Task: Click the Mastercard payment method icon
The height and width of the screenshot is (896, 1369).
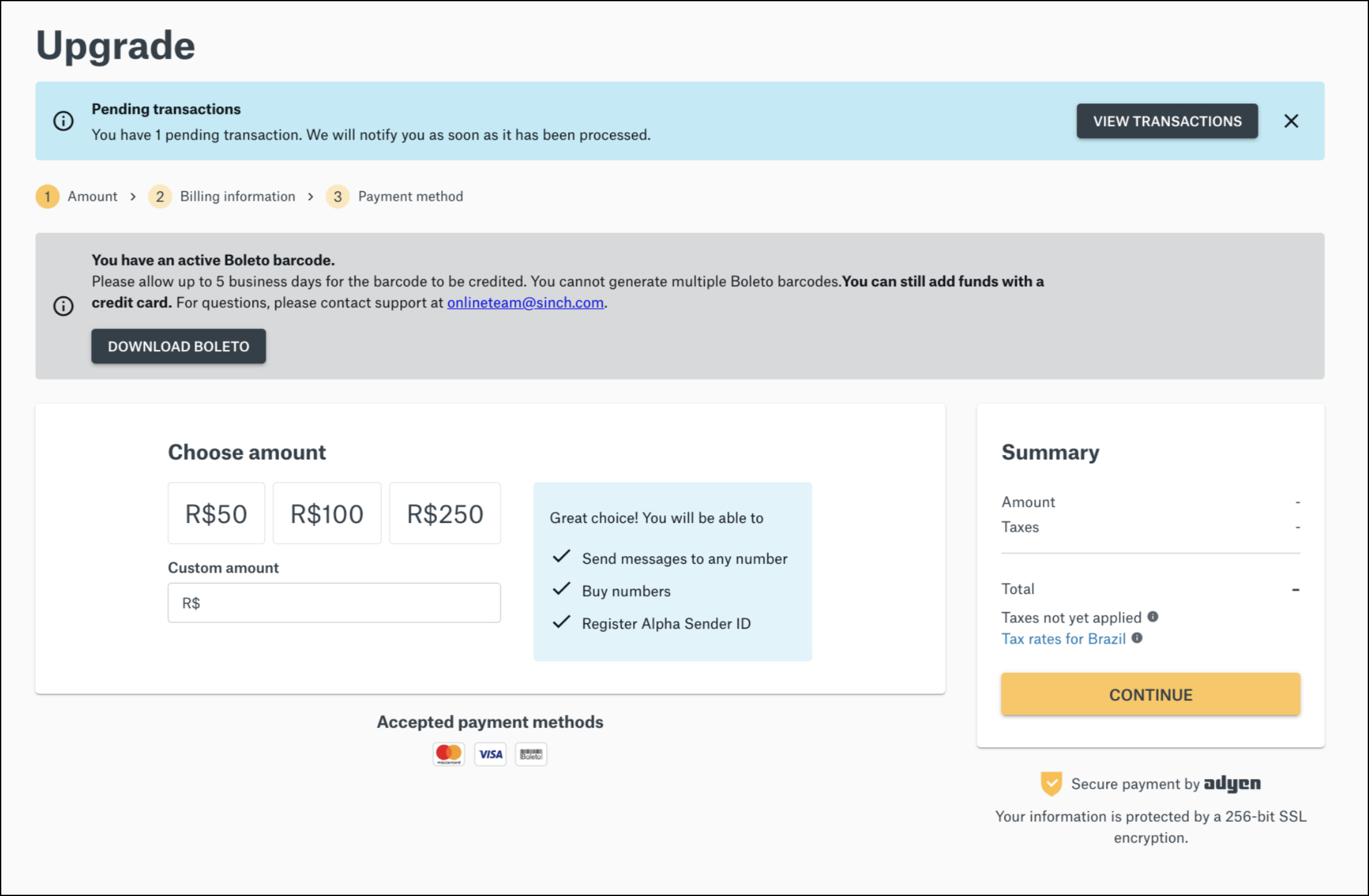Action: click(x=449, y=754)
